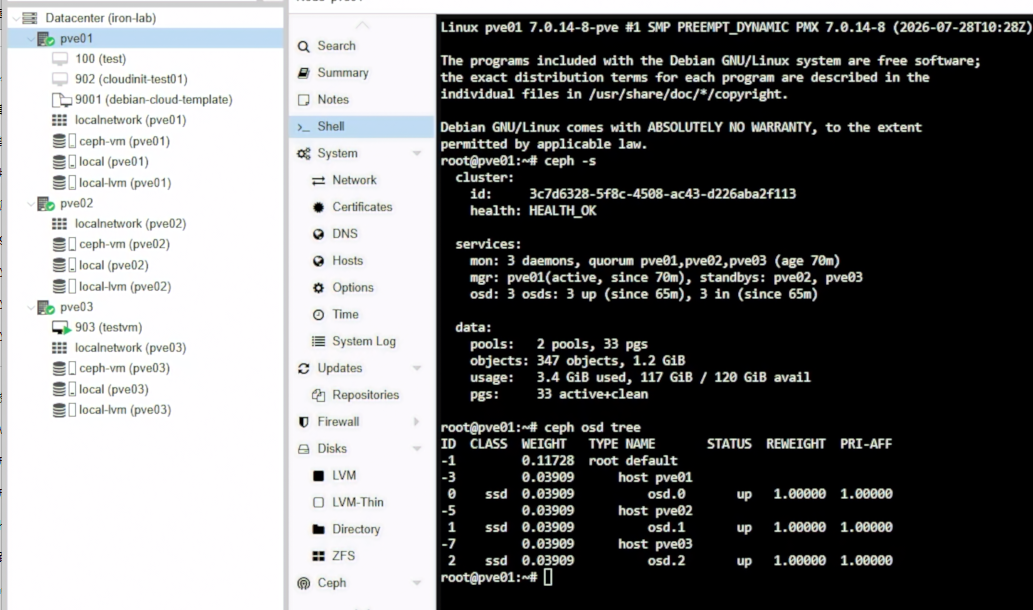This screenshot has height=610, width=1033.
Task: Collapse the pve03 tree node
Action: coord(30,307)
